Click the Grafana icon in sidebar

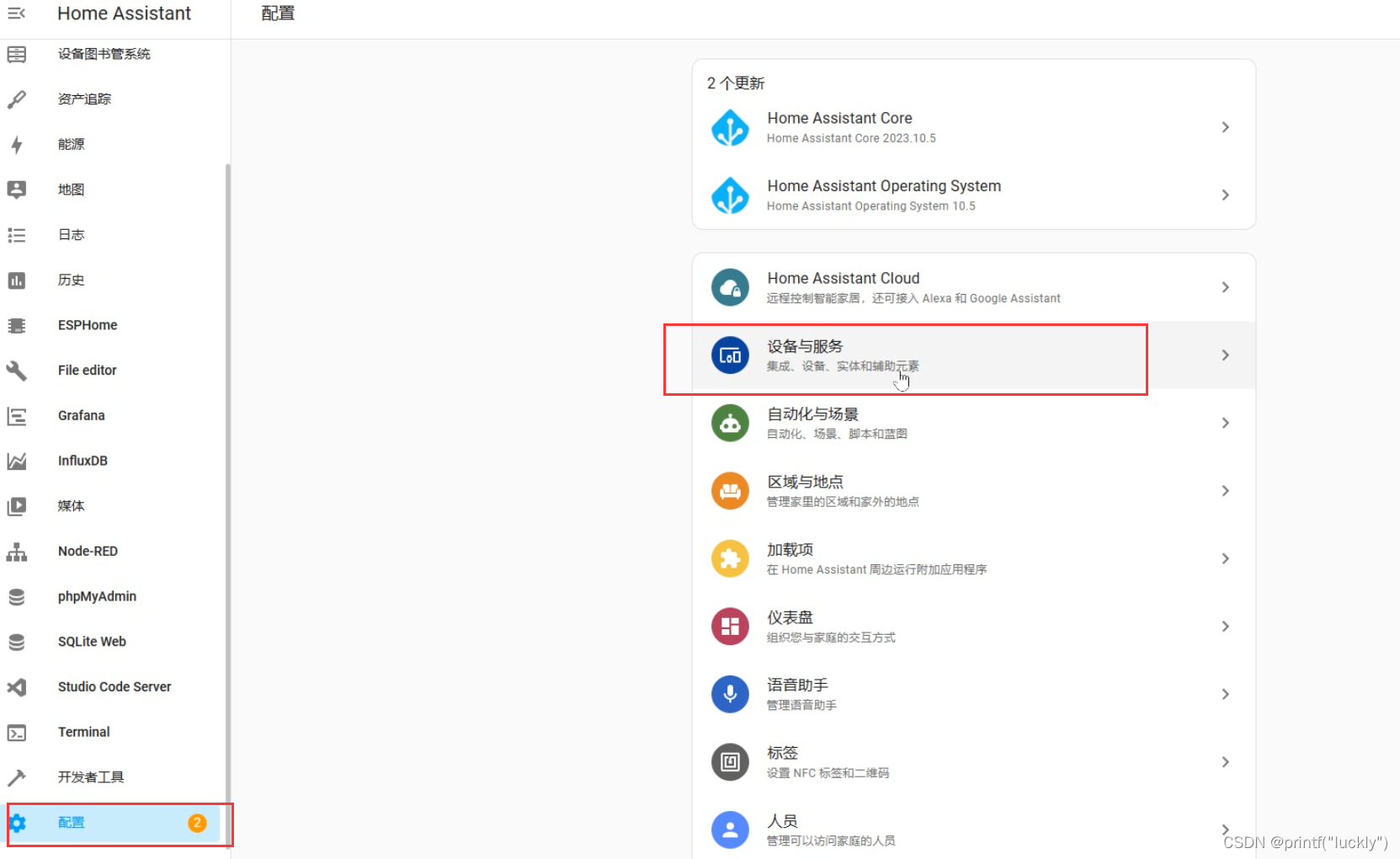[x=17, y=416]
